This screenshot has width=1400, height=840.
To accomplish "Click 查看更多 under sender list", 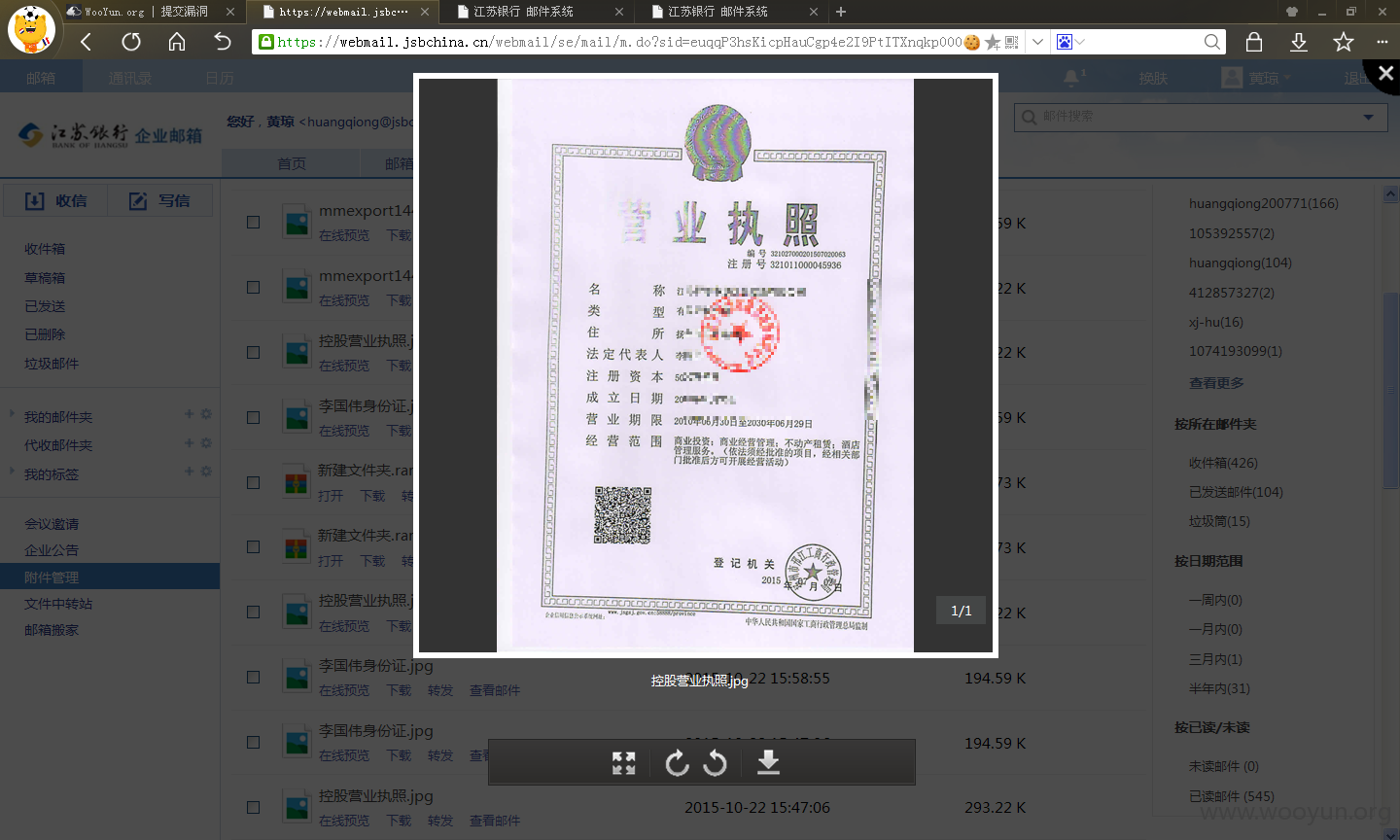I will pos(1216,382).
